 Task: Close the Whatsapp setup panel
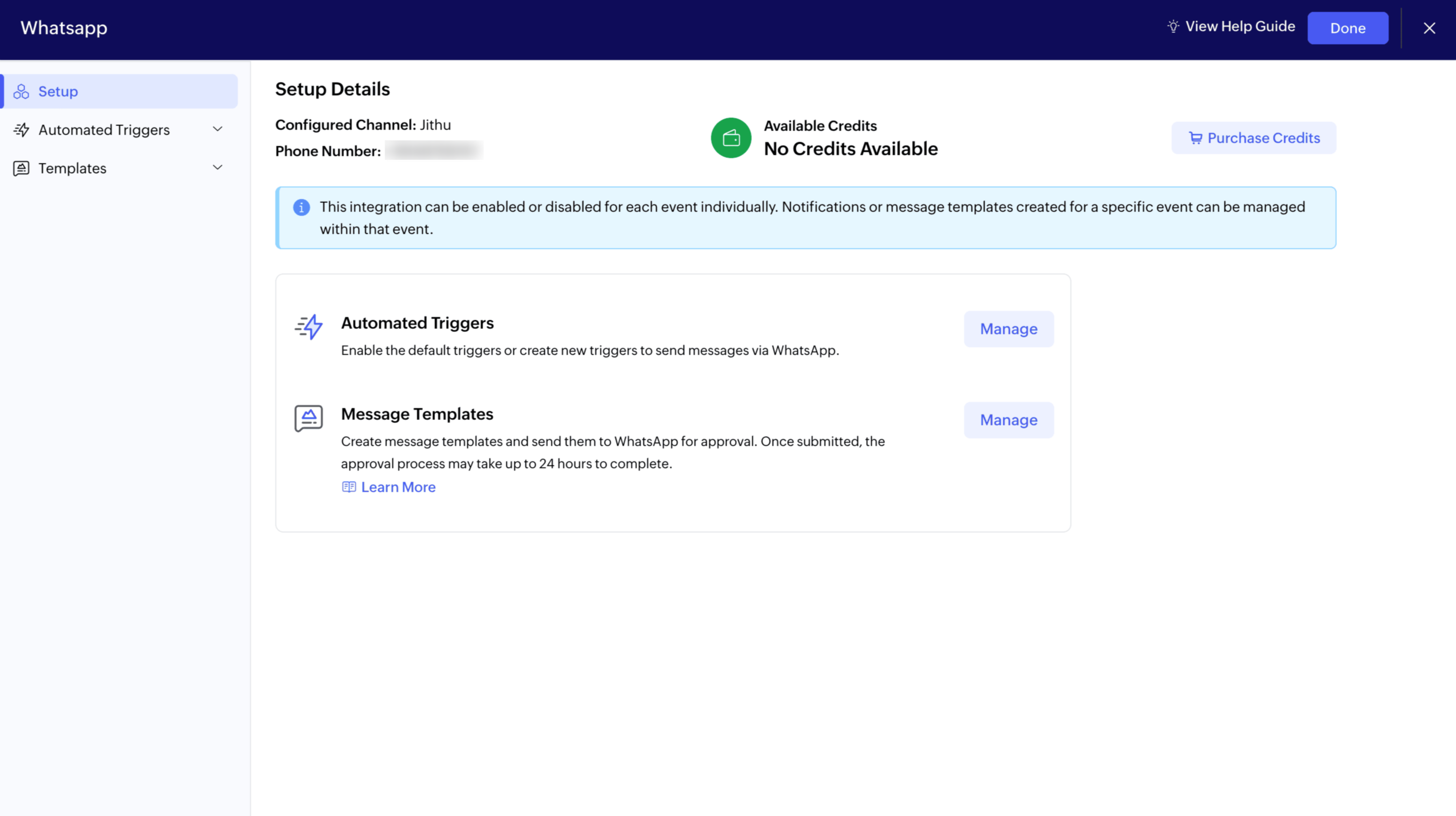click(1429, 28)
